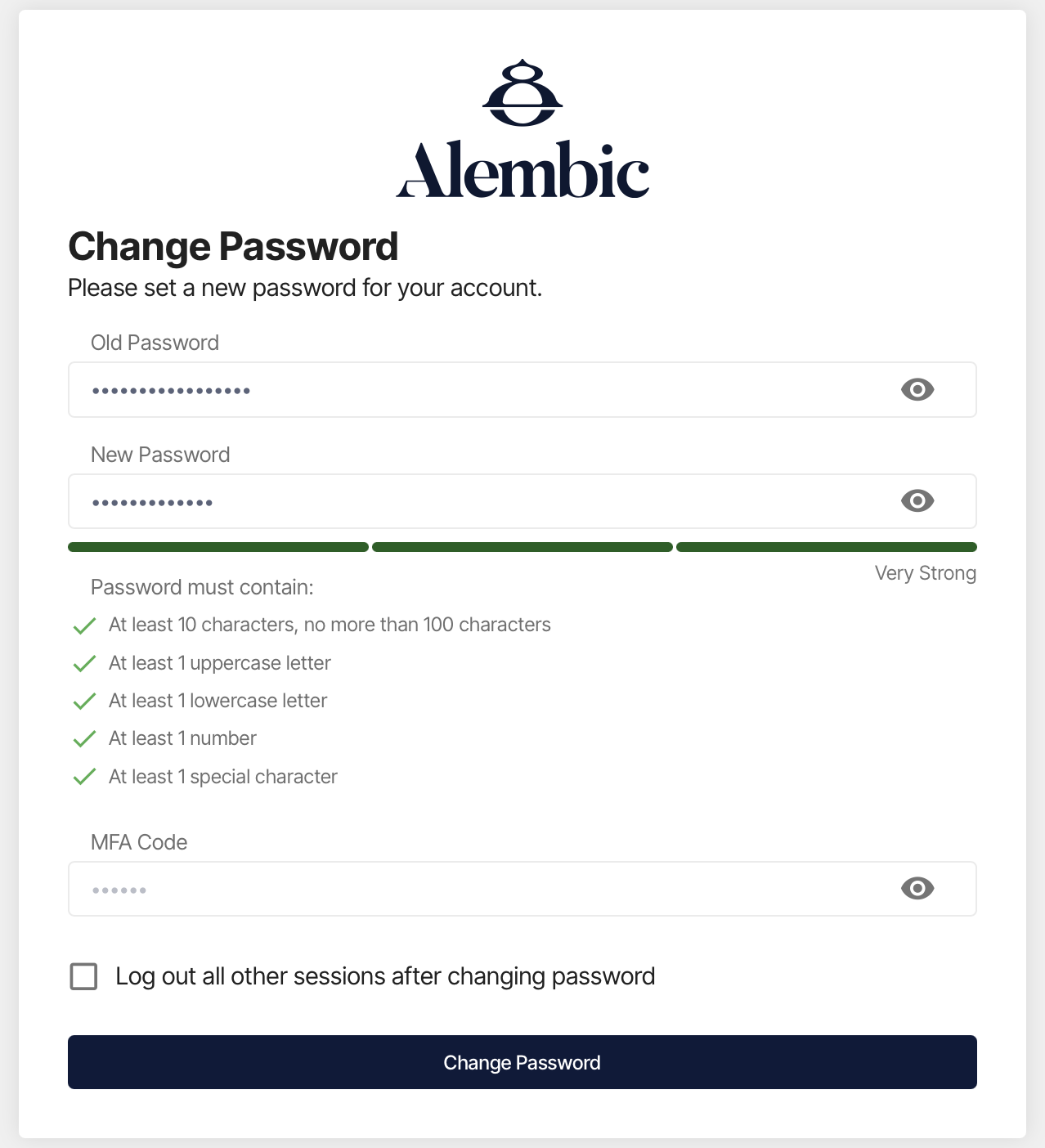Image resolution: width=1045 pixels, height=1148 pixels.
Task: Click the middle password strength bar segment
Action: [522, 547]
